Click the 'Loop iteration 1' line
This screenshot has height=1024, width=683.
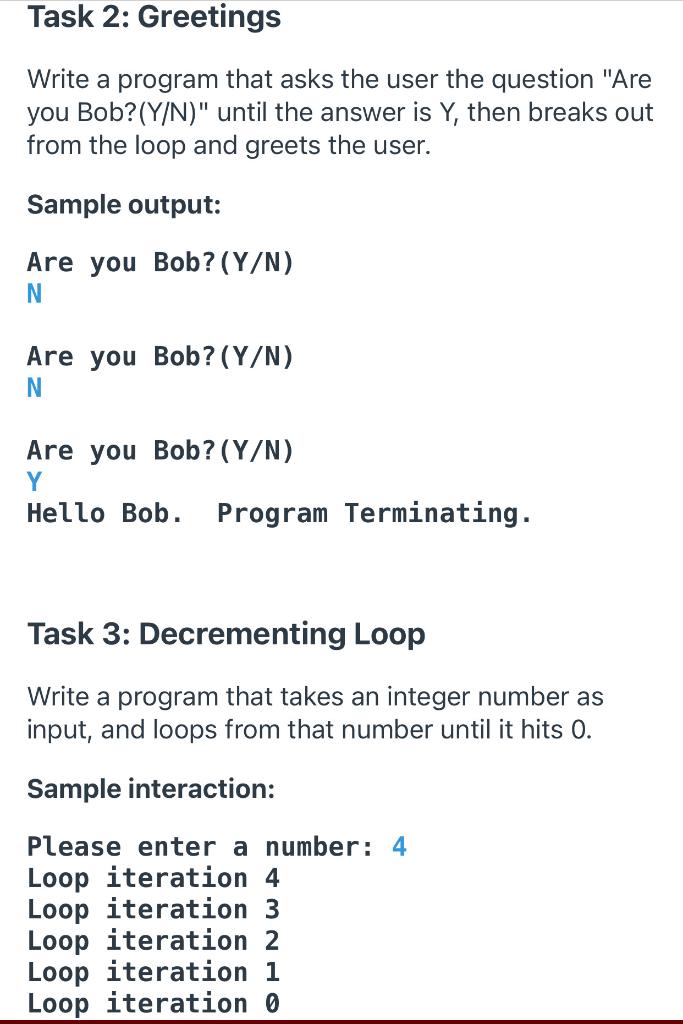tap(153, 972)
